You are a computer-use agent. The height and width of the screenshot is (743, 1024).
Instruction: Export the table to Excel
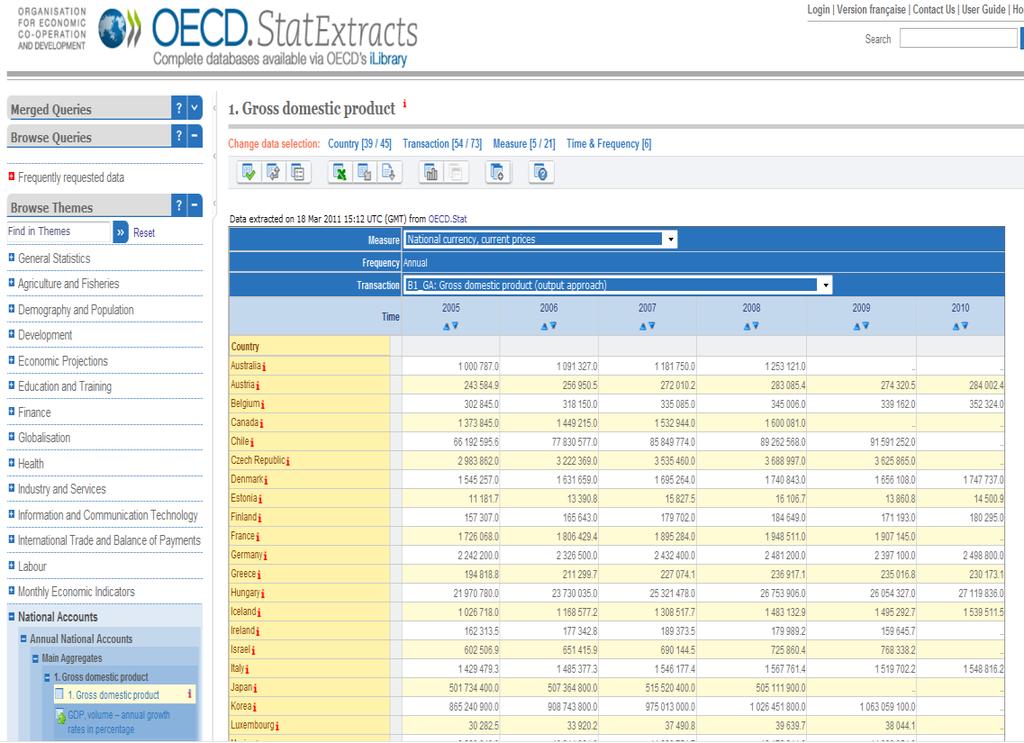click(340, 172)
